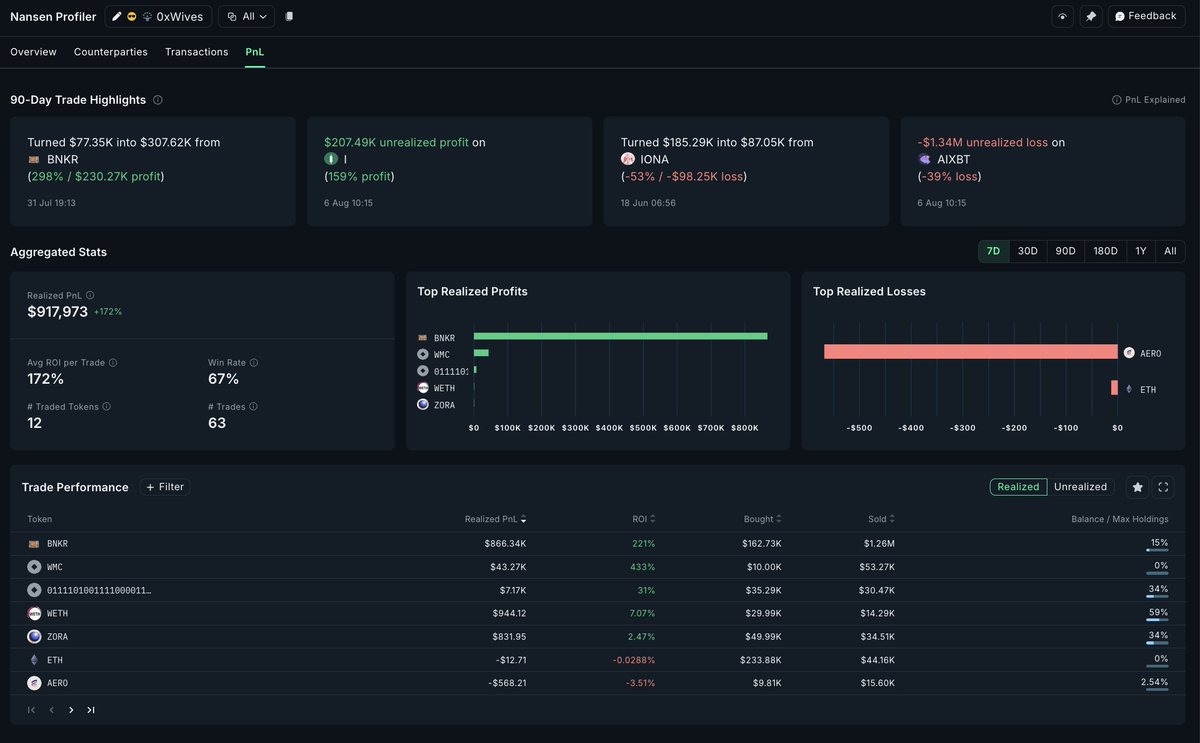The height and width of the screenshot is (743, 1200).
Task: Click the copy address clipboard icon
Action: pyautogui.click(x=289, y=17)
